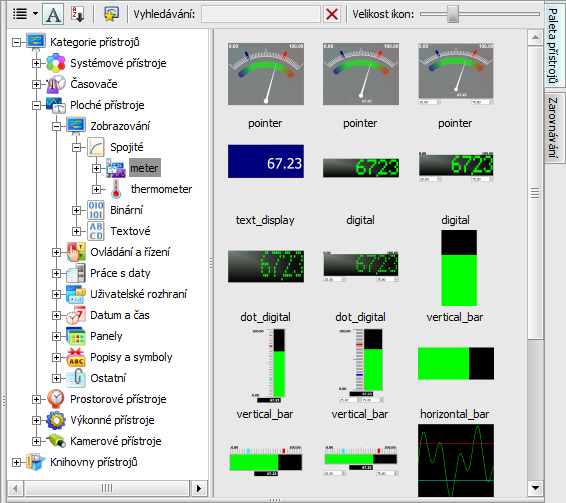Click the Kamerové přístroje camera icon
Screen dimensions: 566x503
tap(56, 441)
